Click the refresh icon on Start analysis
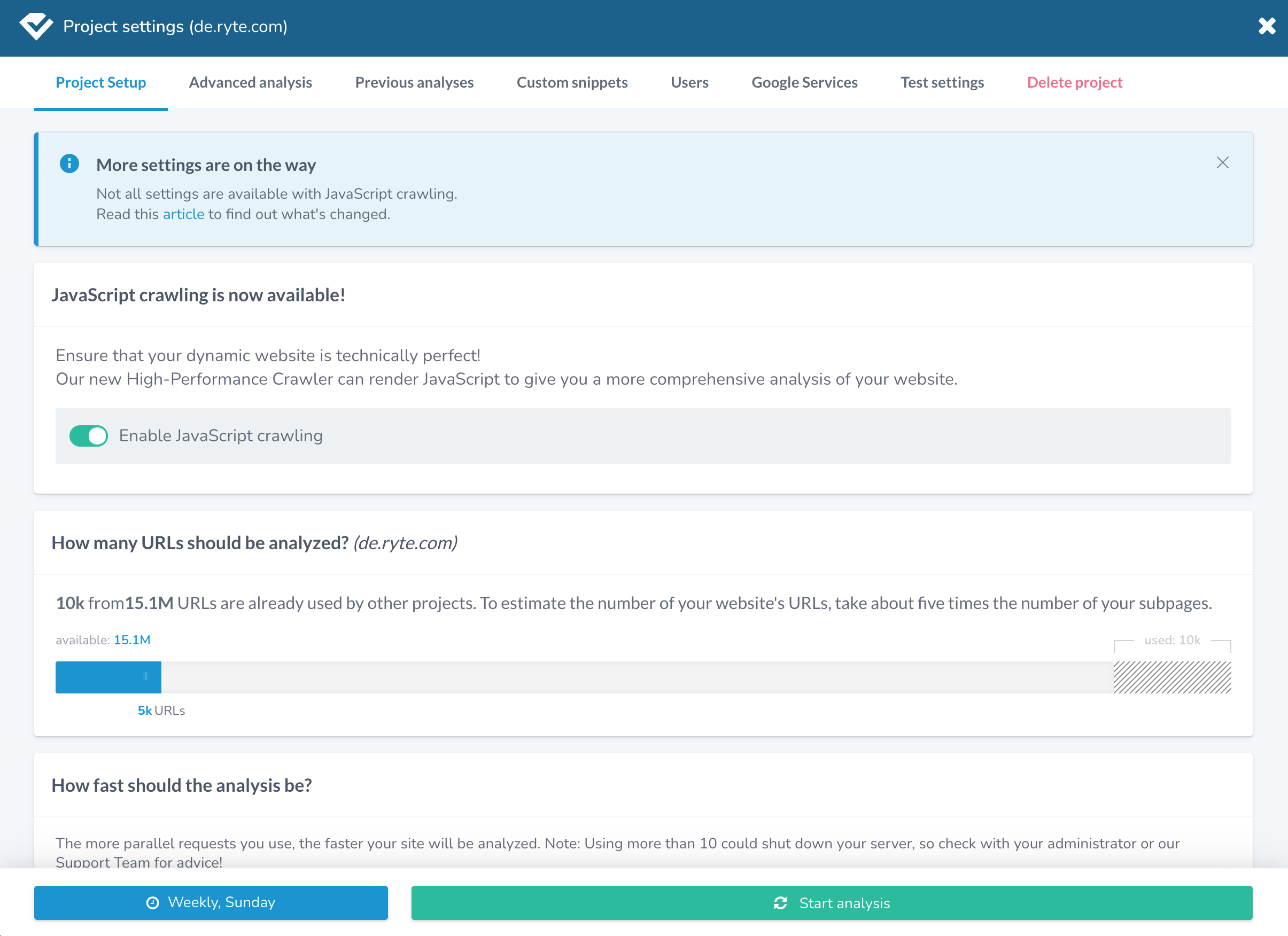 click(780, 903)
